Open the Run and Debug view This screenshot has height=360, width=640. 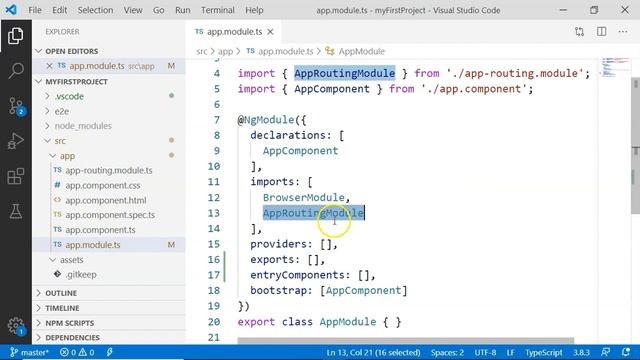click(16, 141)
